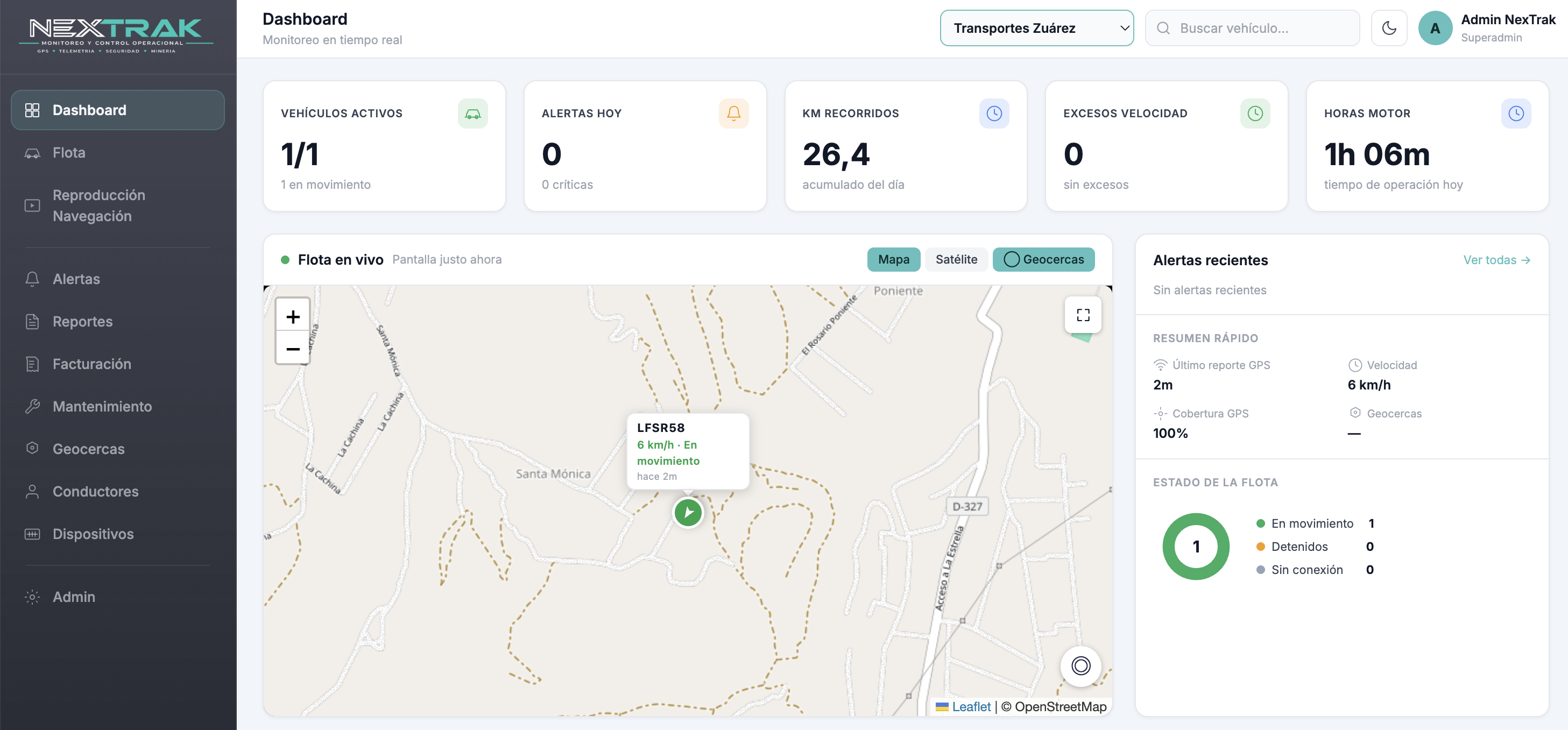Expand the map to fullscreen

1083,315
